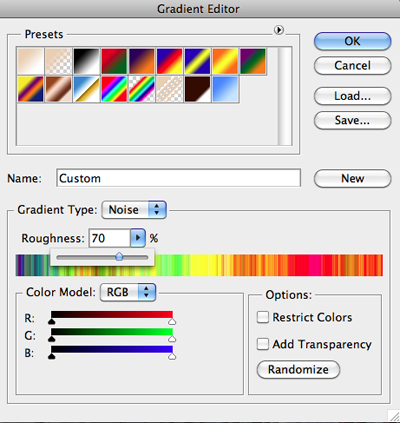Click the white G channel slider handle
This screenshot has height=423, width=400.
[172, 339]
